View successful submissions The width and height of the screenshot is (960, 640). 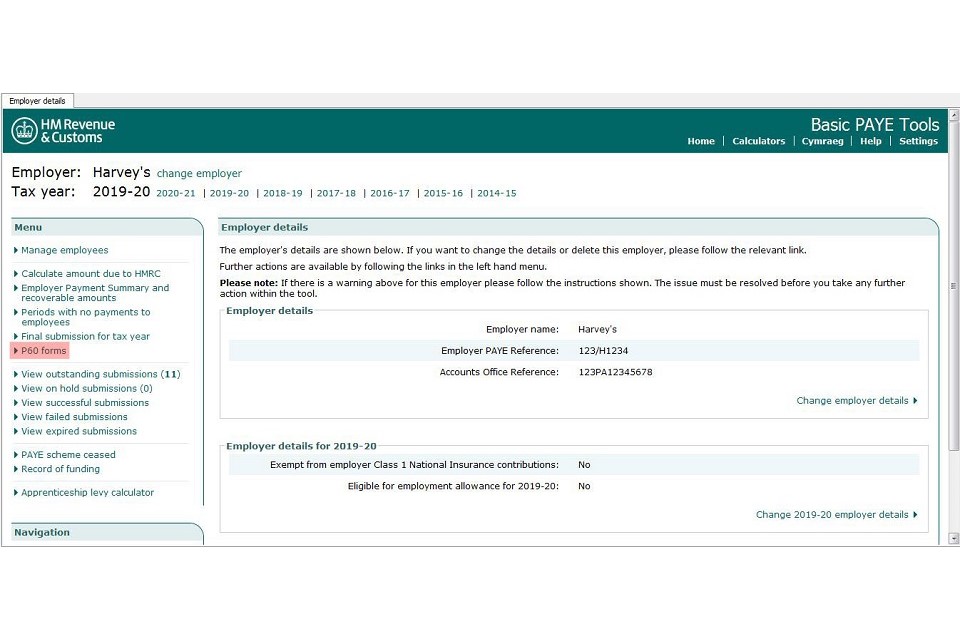tap(84, 402)
